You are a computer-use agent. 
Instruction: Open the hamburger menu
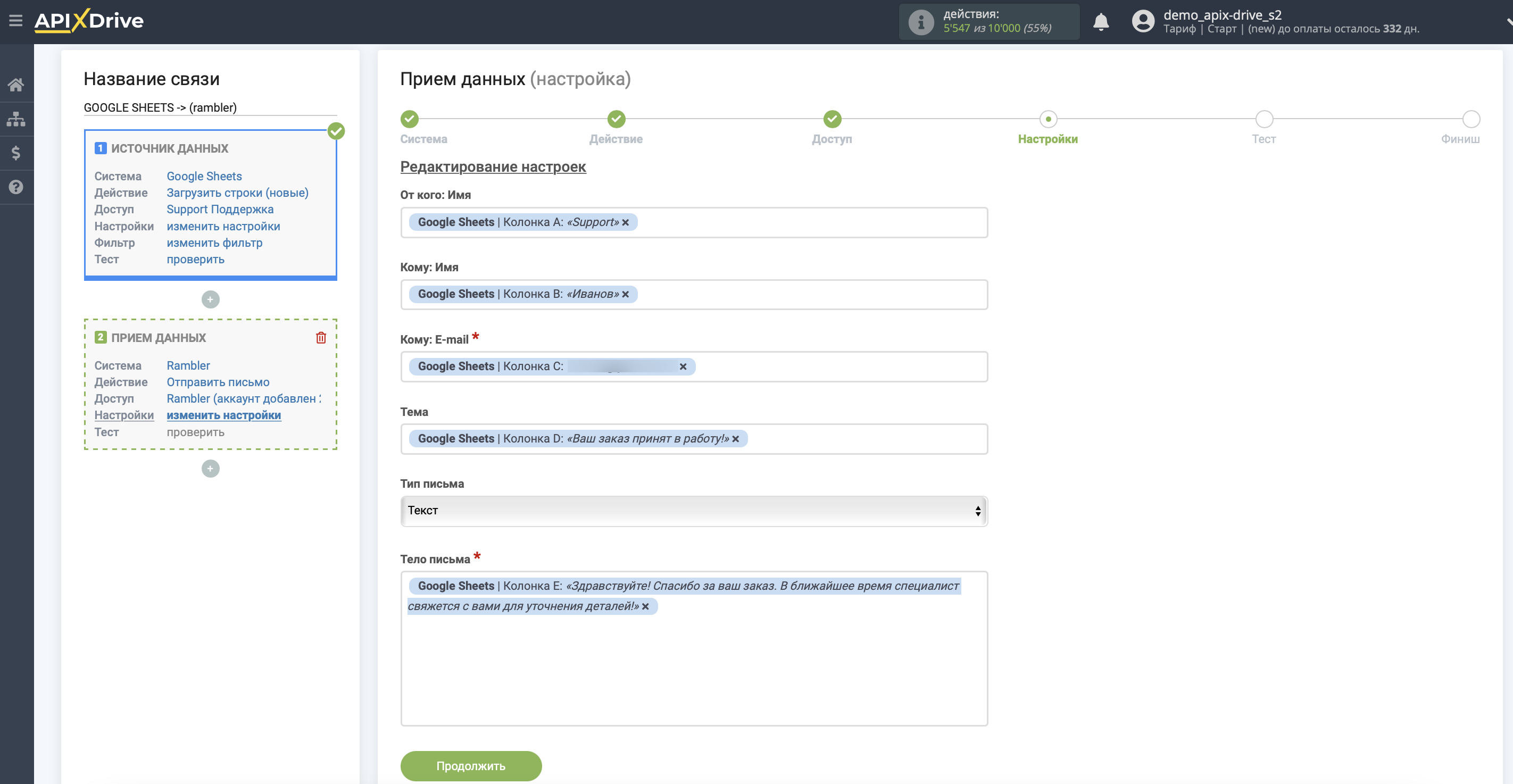click(x=16, y=21)
